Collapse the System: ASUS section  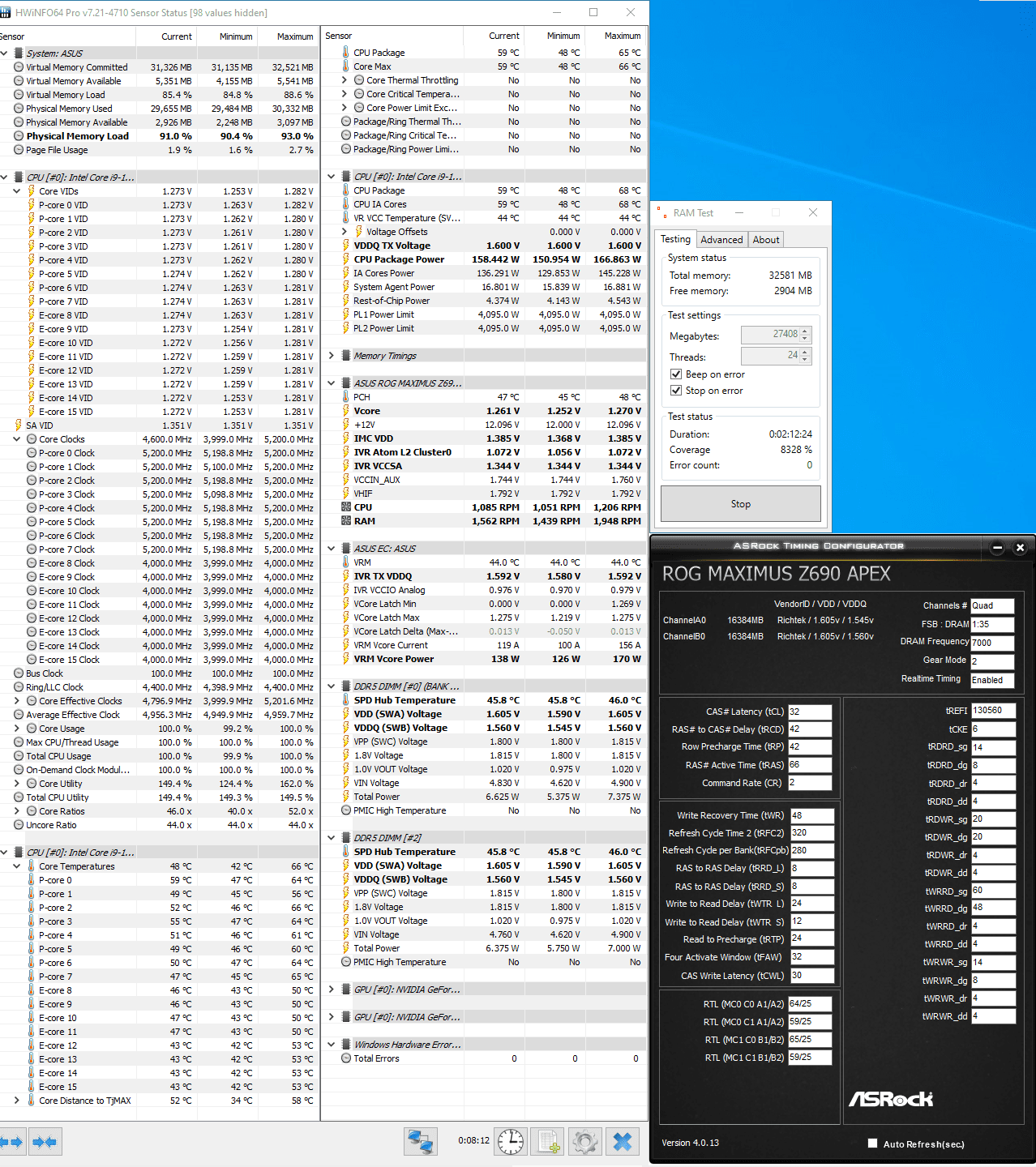click(x=4, y=53)
